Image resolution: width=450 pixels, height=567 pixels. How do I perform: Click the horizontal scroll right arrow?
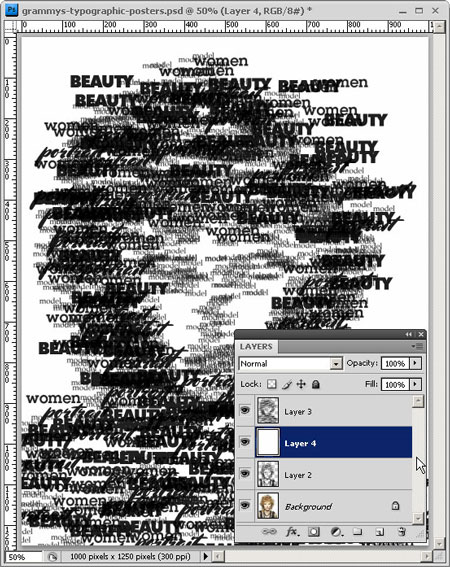point(428,557)
